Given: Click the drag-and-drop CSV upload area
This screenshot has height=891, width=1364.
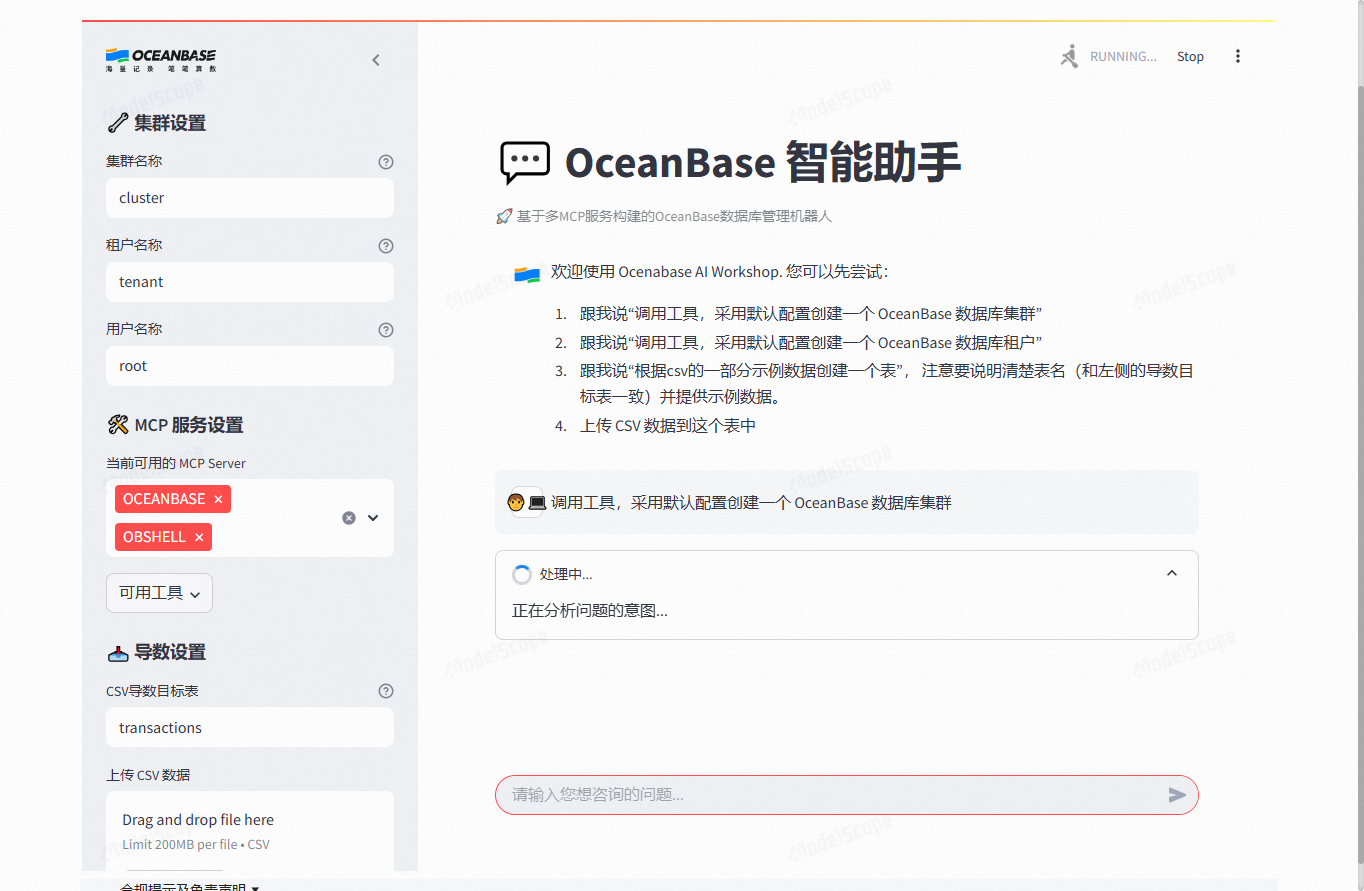Looking at the screenshot, I should tap(249, 830).
